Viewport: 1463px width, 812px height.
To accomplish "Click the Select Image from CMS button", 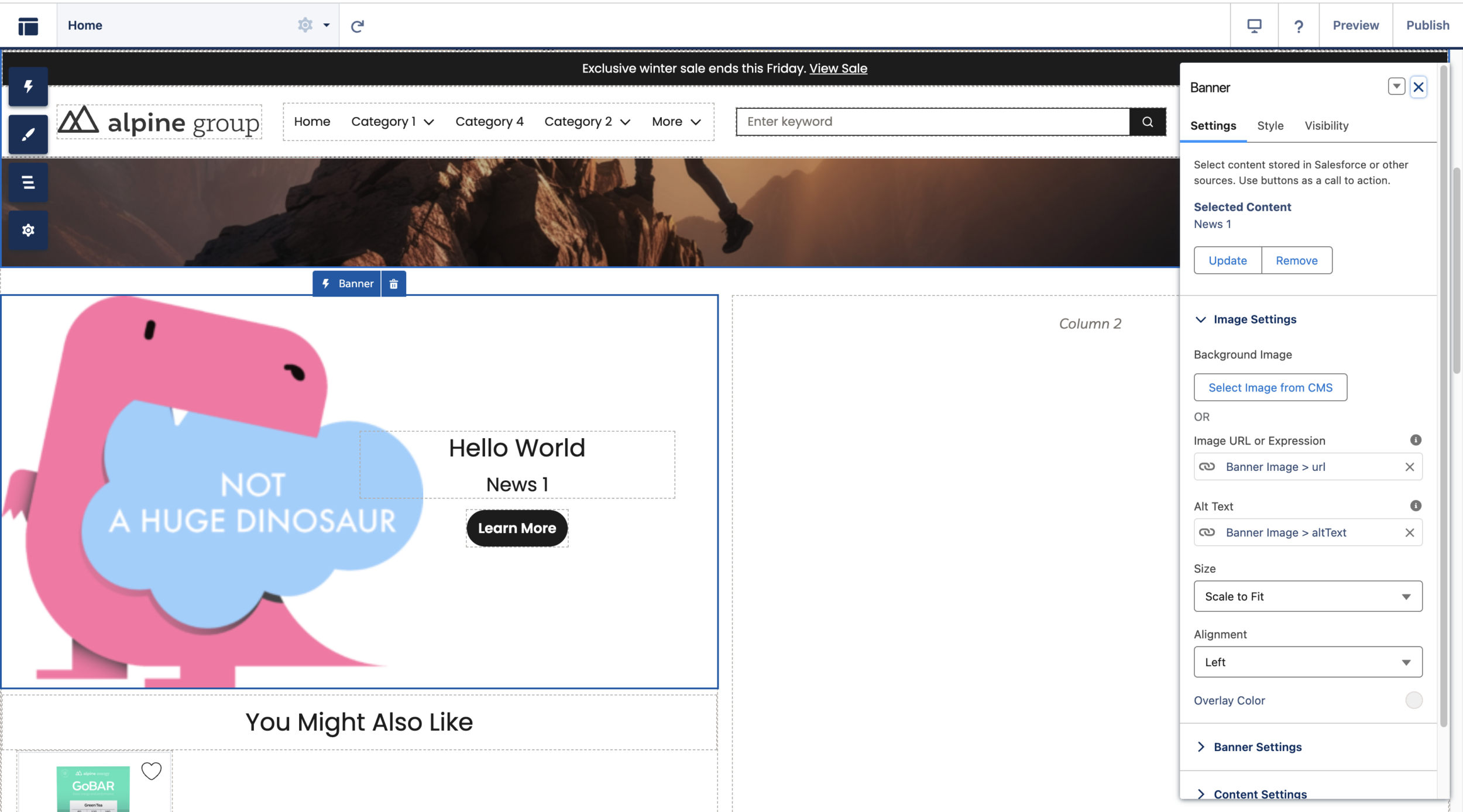I will 1270,387.
